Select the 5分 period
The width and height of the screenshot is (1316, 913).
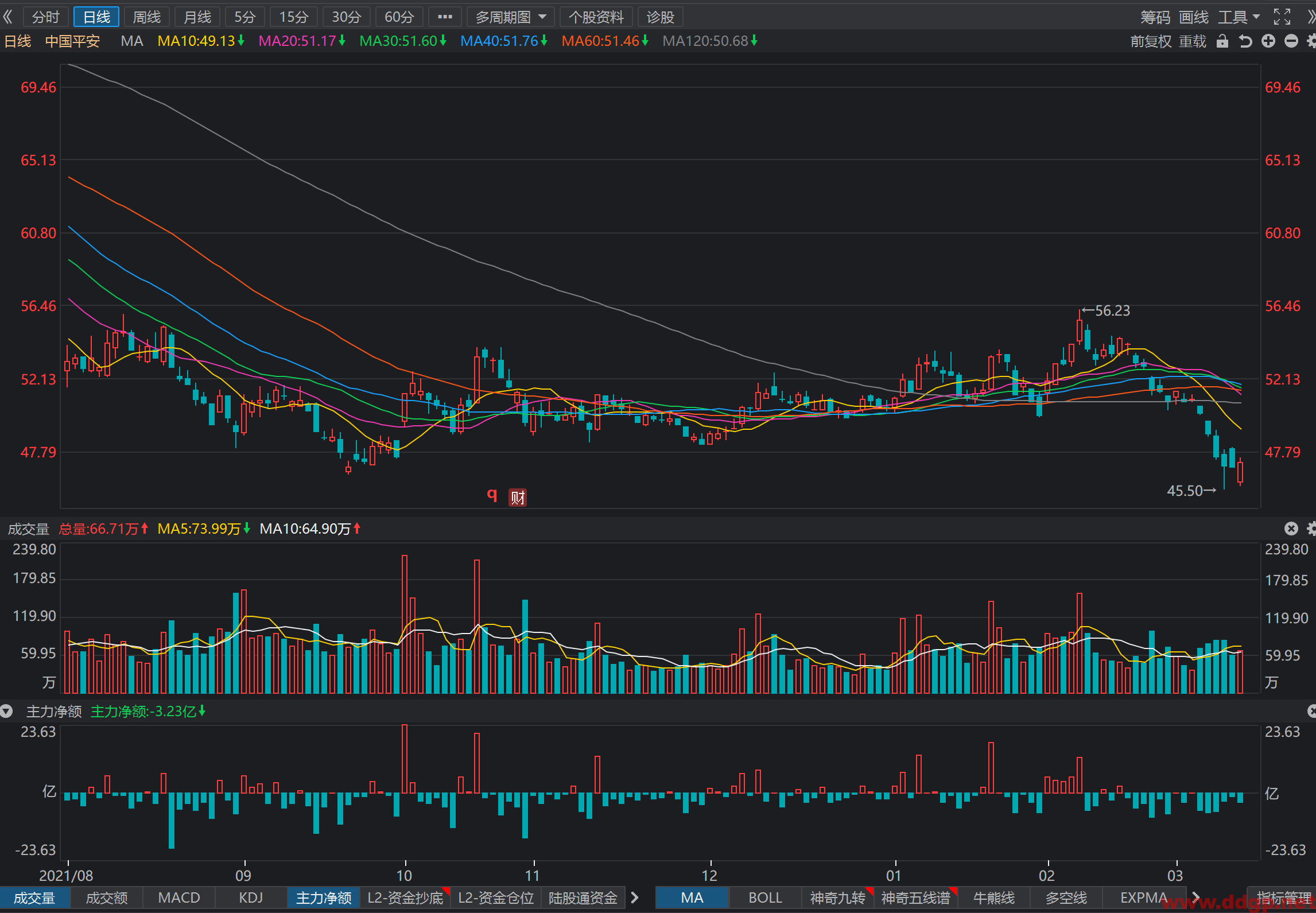click(x=244, y=17)
